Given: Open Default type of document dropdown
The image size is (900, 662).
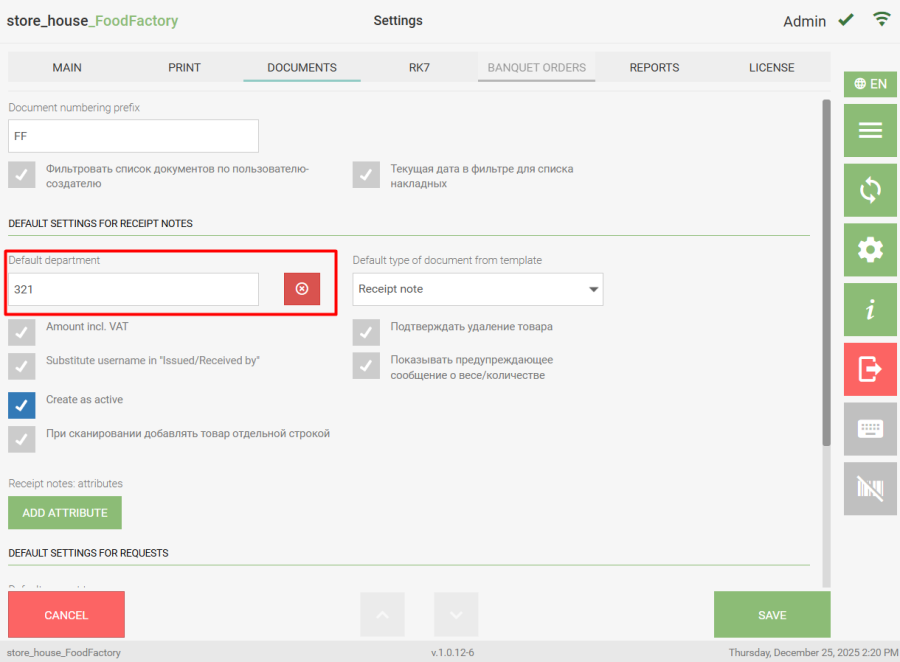Looking at the screenshot, I should point(478,289).
